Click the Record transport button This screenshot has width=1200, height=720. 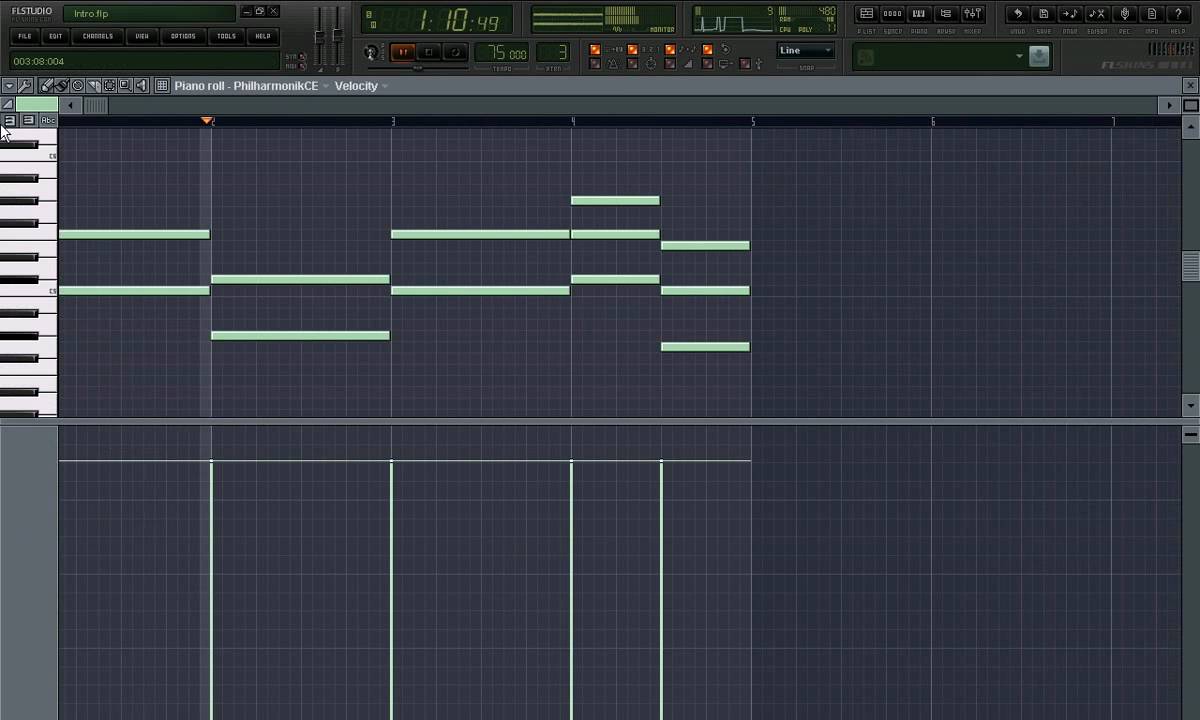(x=455, y=52)
